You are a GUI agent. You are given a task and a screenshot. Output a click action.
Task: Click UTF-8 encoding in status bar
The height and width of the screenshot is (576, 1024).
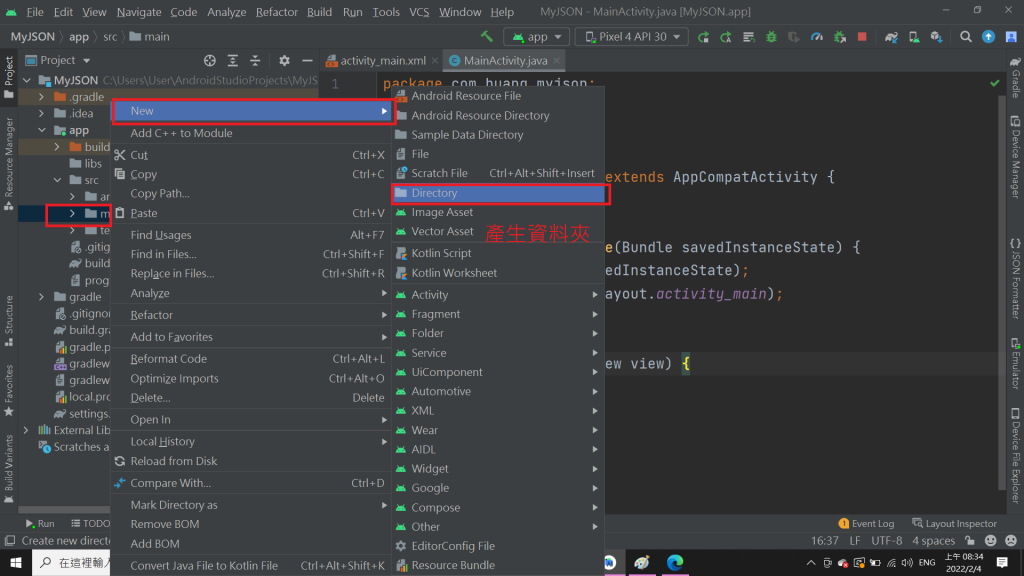[x=886, y=541]
